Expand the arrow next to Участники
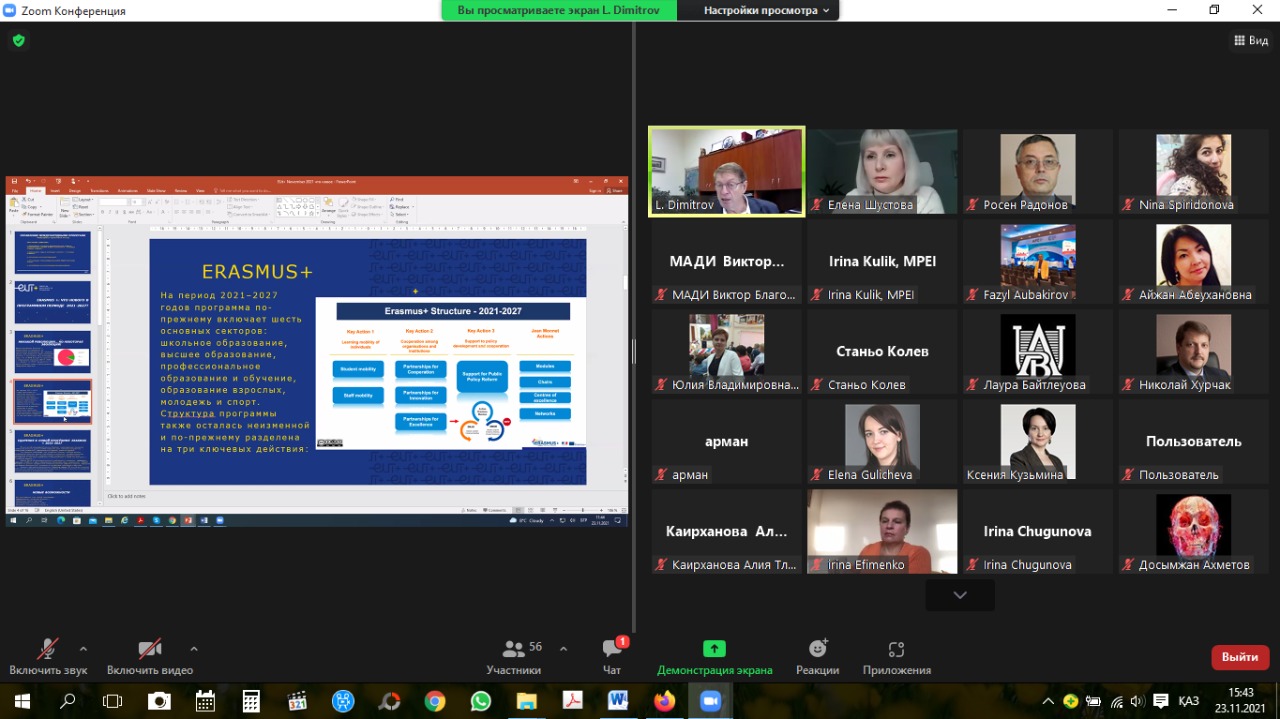The height and width of the screenshot is (719, 1280). pos(563,648)
